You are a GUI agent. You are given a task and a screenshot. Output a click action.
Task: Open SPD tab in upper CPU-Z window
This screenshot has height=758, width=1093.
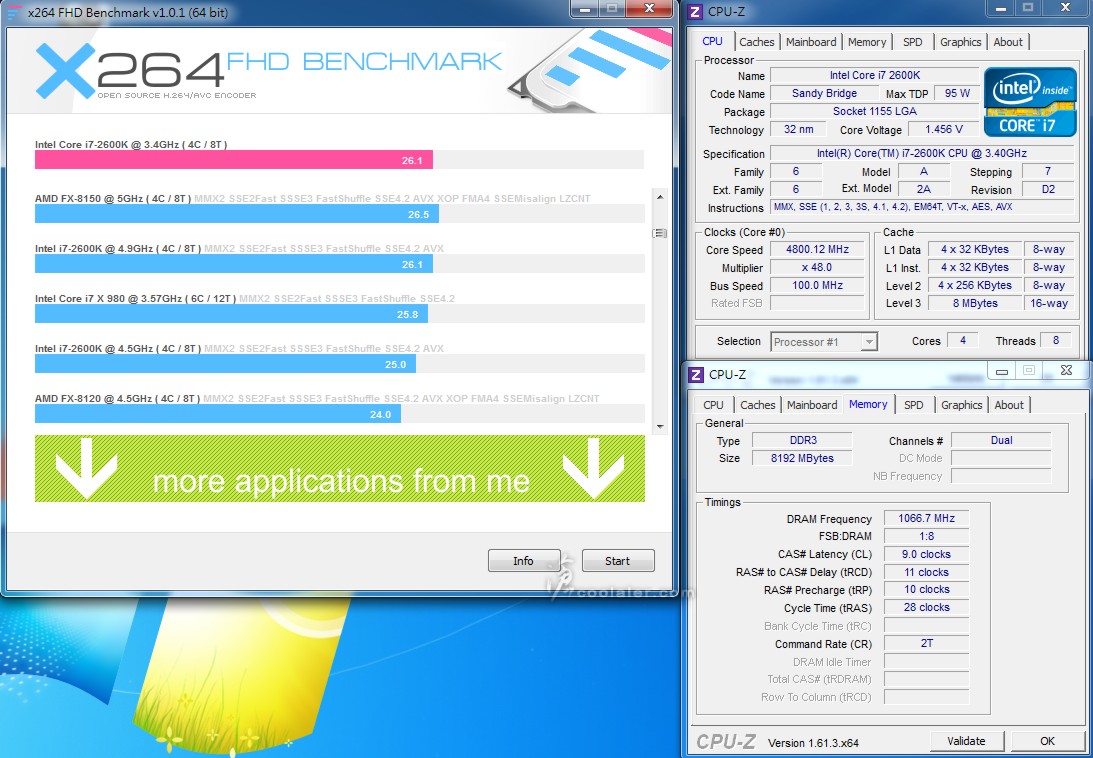point(912,42)
